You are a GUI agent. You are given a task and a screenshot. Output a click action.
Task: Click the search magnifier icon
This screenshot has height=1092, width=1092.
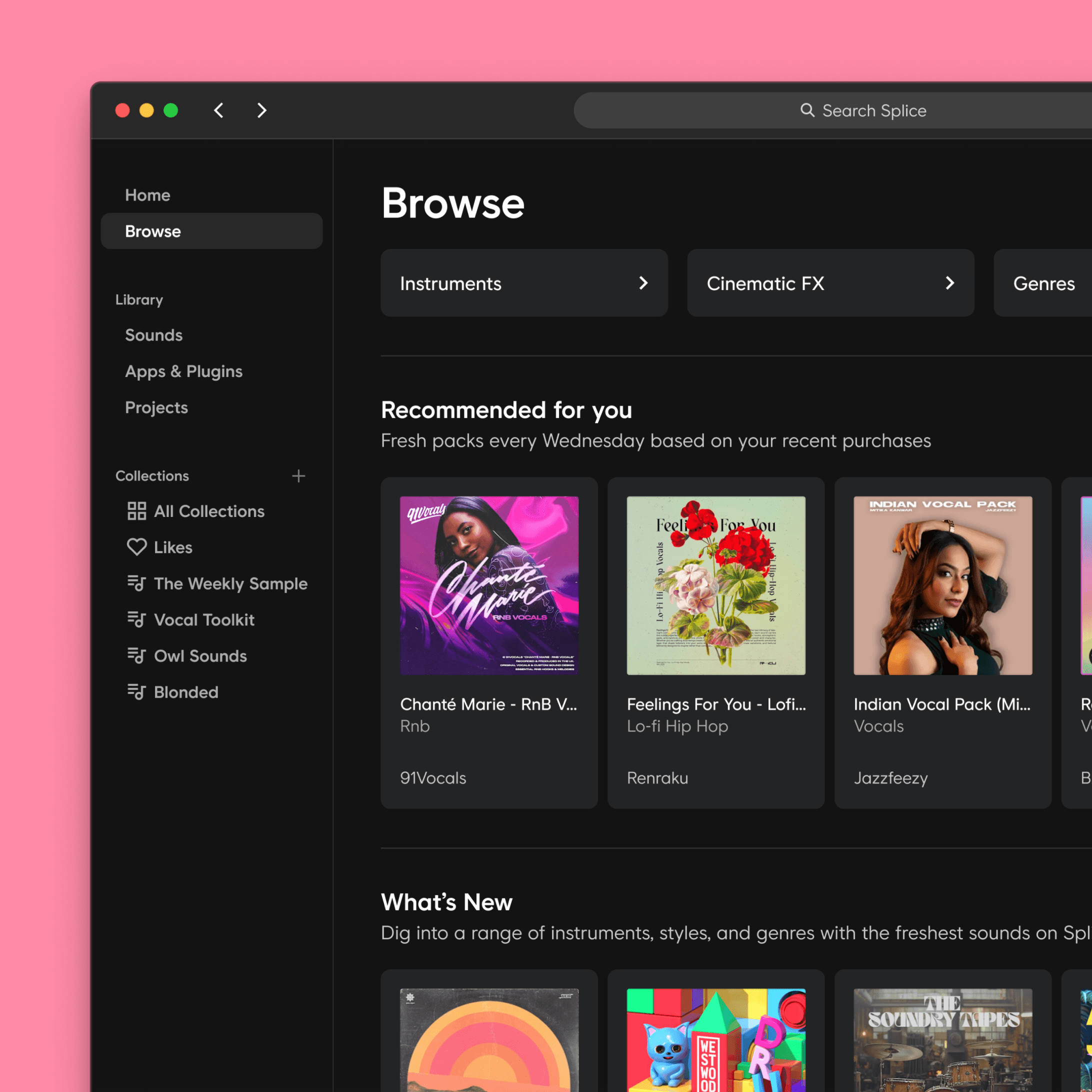pyautogui.click(x=807, y=110)
